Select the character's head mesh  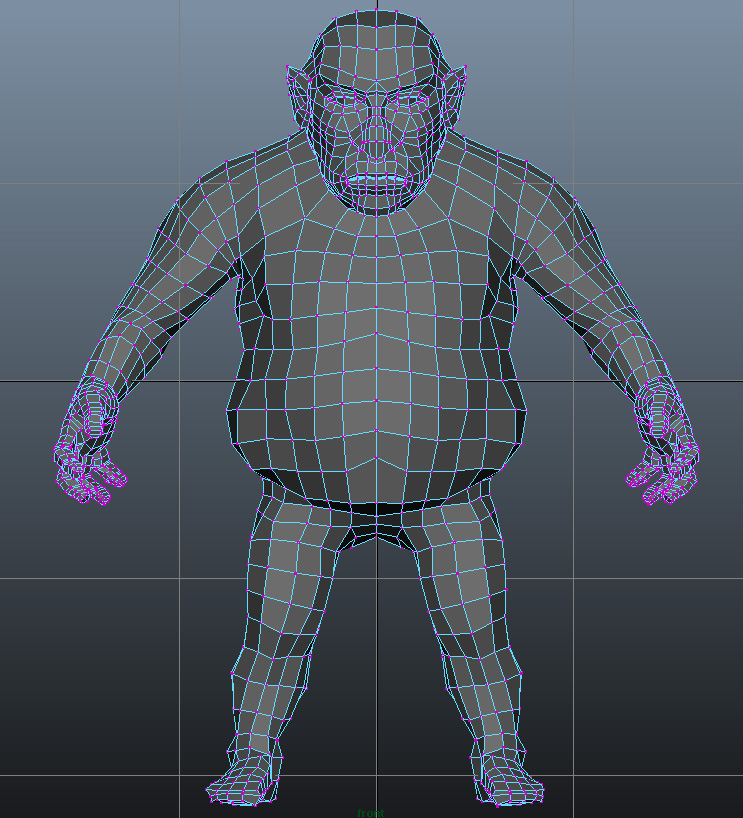coord(376,111)
